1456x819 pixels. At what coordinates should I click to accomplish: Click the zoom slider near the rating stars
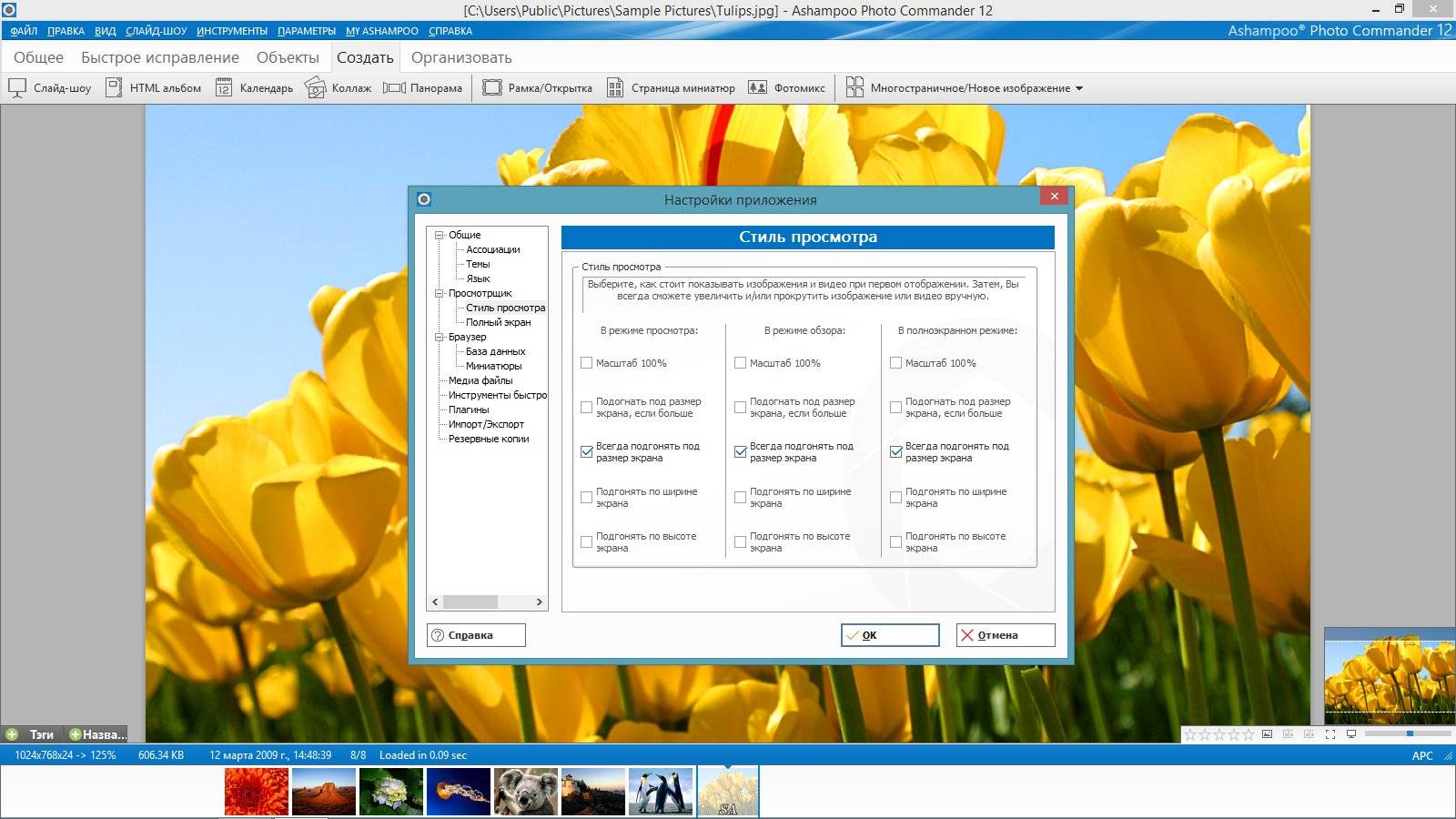[1408, 733]
